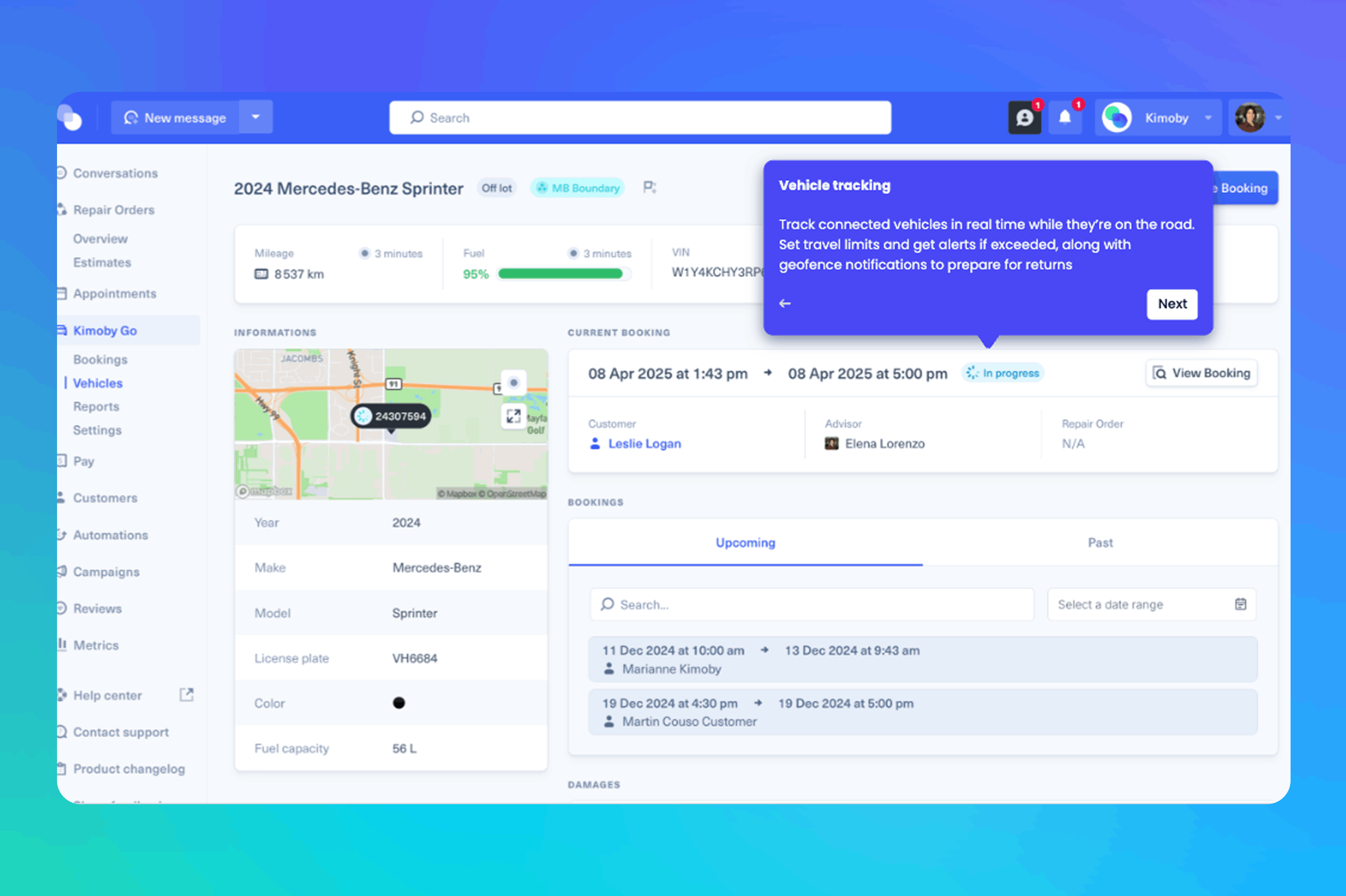Screen dimensions: 1346x896
Task: Open the New message dropdown arrow
Action: tap(255, 117)
